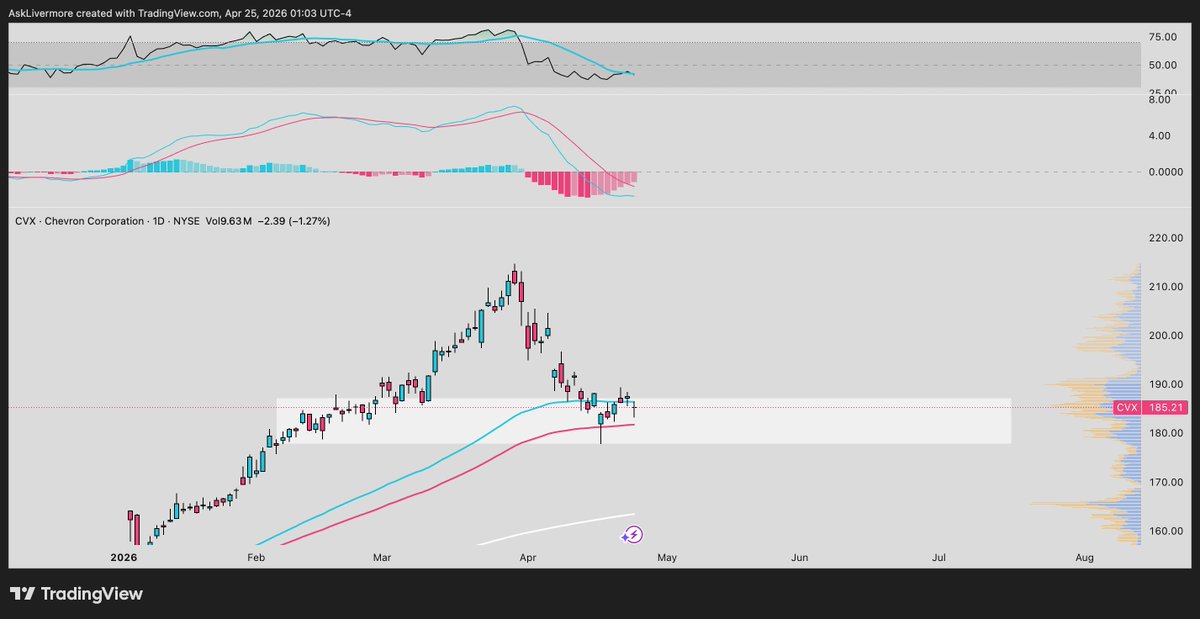Select the white support zone rectangle drawing
This screenshot has height=619, width=1200.
[x=644, y=421]
